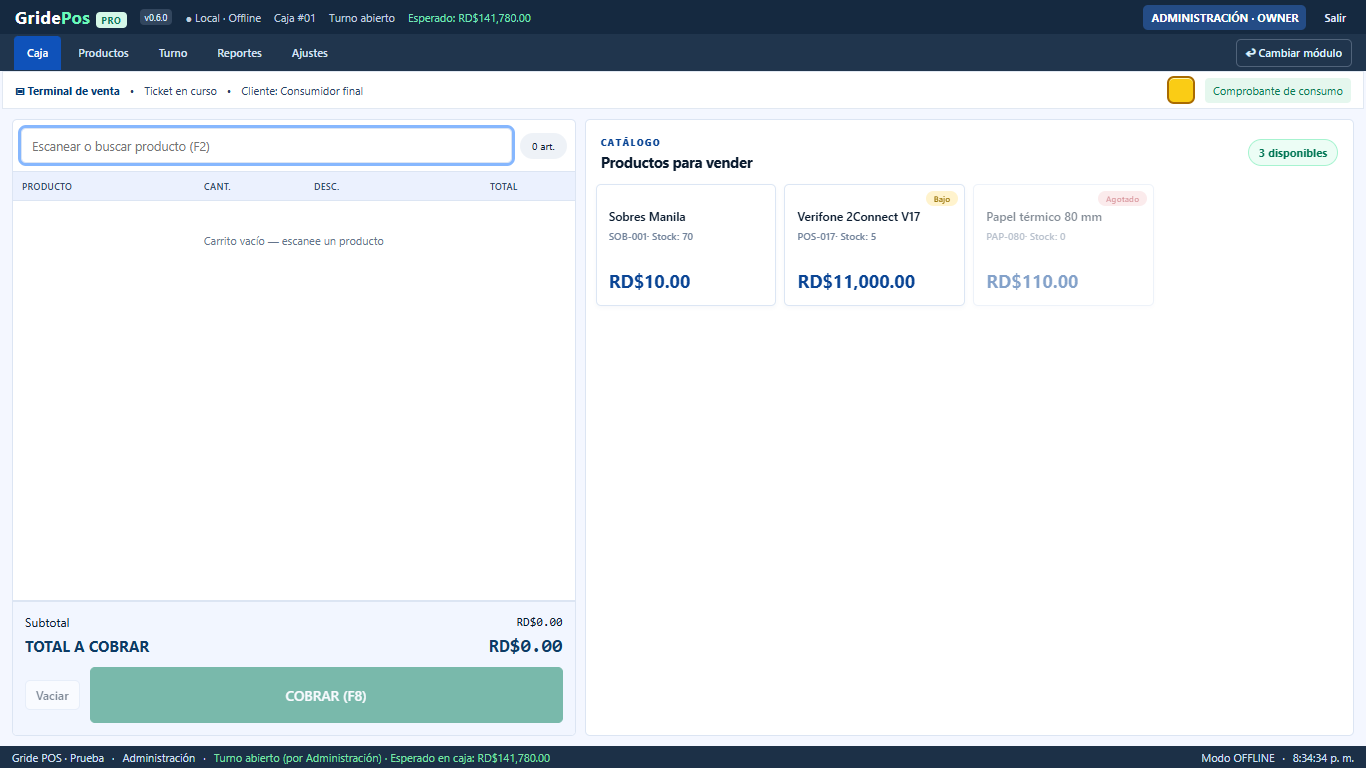Viewport: 1366px width, 768px height.
Task: Click the Comprobante de consumo badge
Action: 1278,91
